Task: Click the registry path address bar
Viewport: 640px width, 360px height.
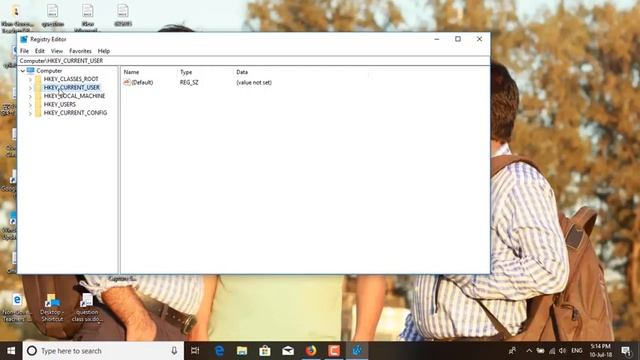Action: click(253, 61)
